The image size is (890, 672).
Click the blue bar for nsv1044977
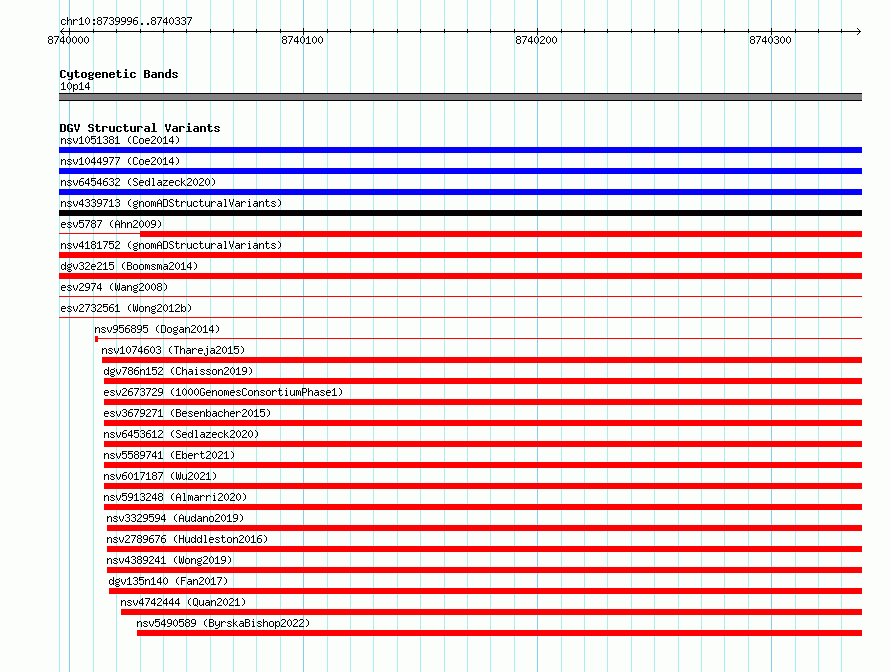pos(460,171)
